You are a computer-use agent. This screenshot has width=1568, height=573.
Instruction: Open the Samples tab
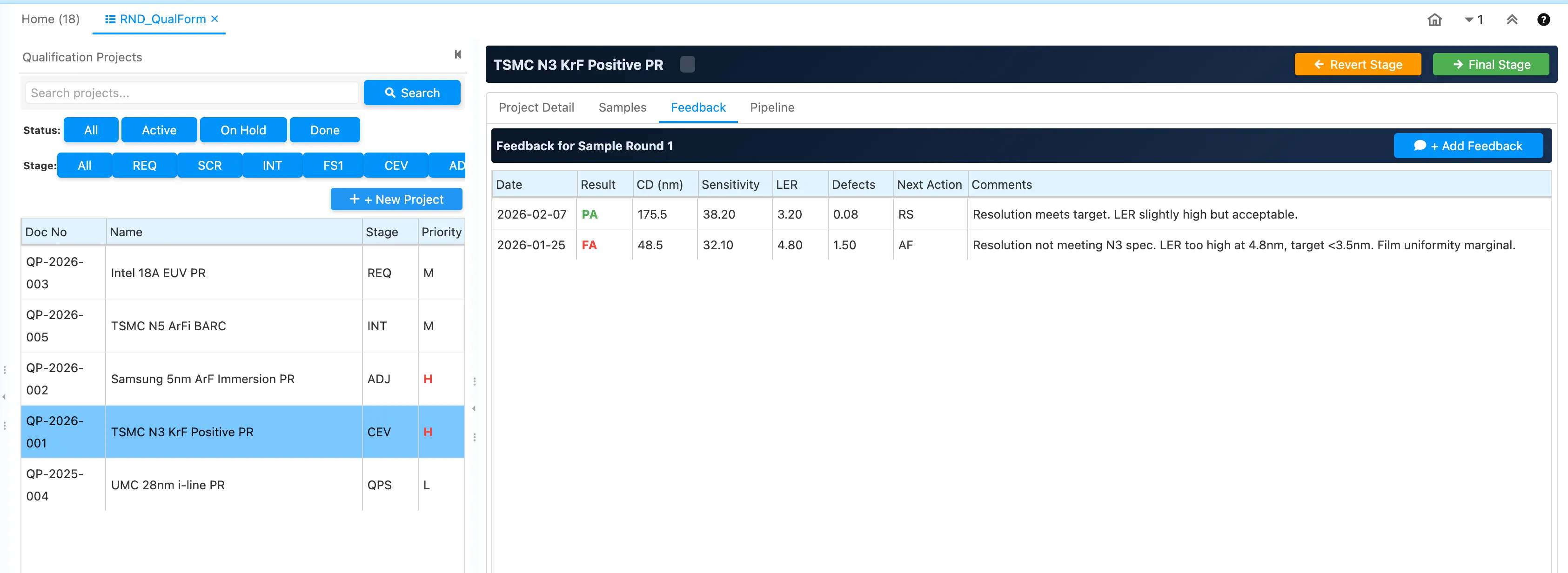622,107
